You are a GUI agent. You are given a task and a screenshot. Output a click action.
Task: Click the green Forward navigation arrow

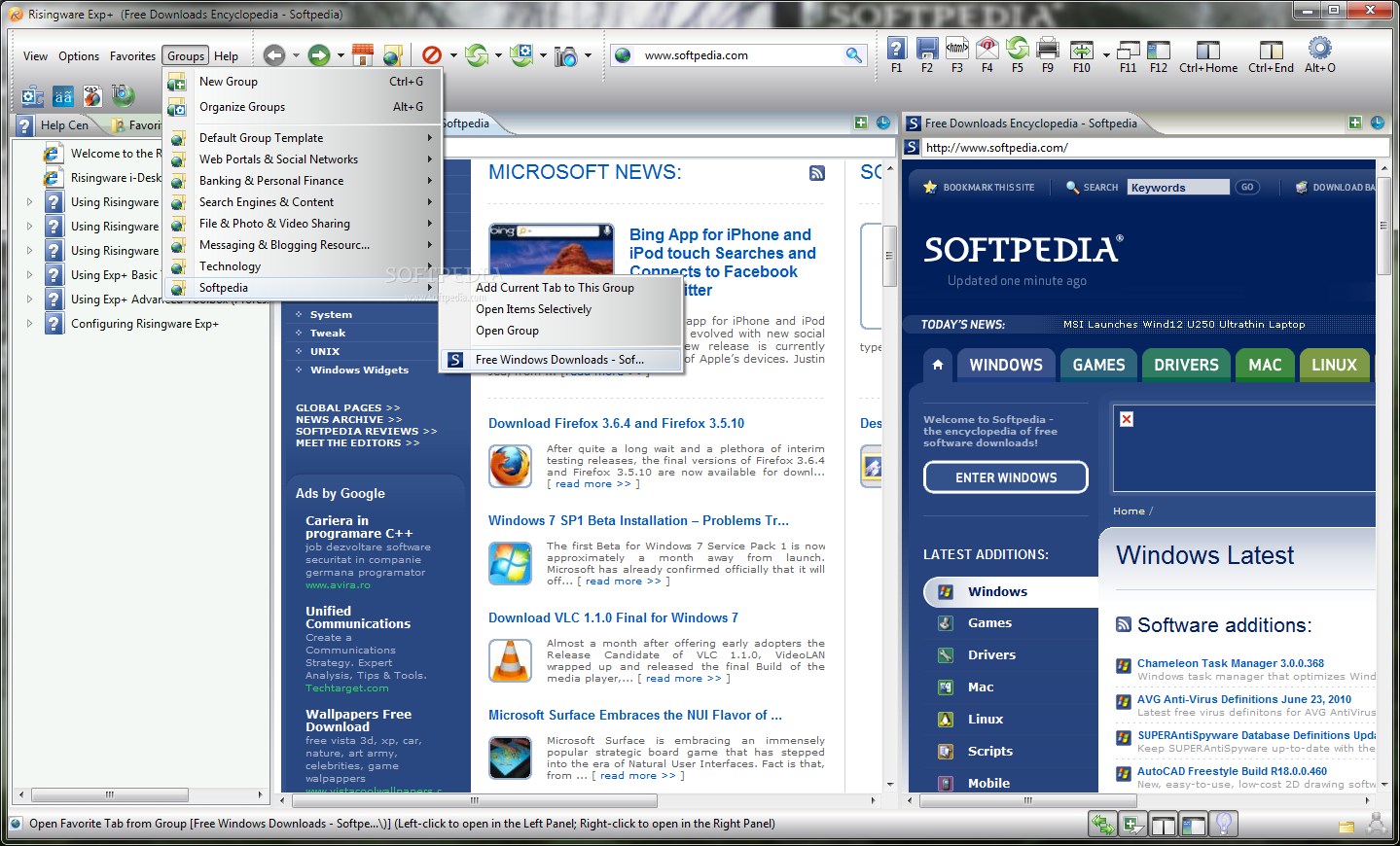319,55
